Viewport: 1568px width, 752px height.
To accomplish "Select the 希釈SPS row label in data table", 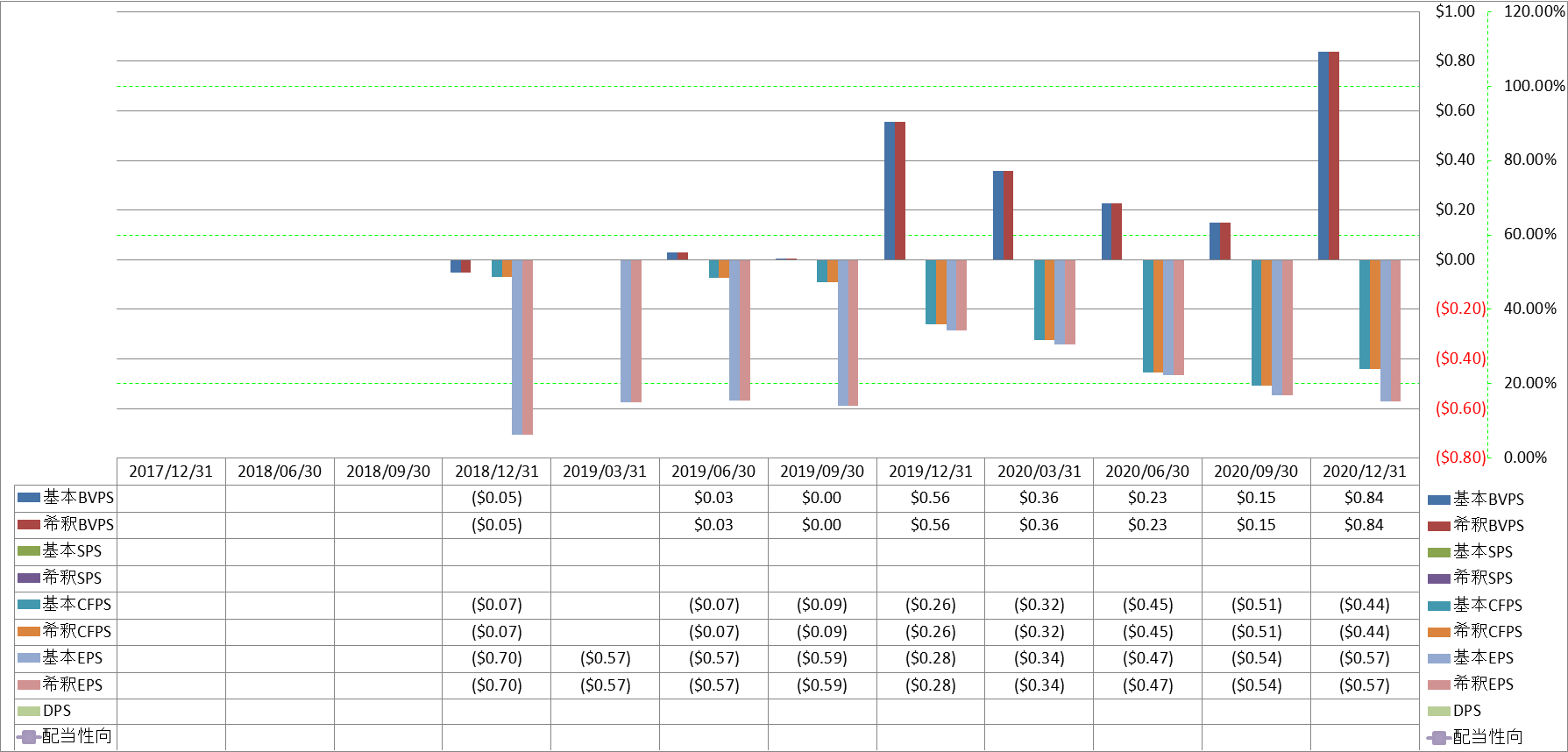I will pos(73,578).
